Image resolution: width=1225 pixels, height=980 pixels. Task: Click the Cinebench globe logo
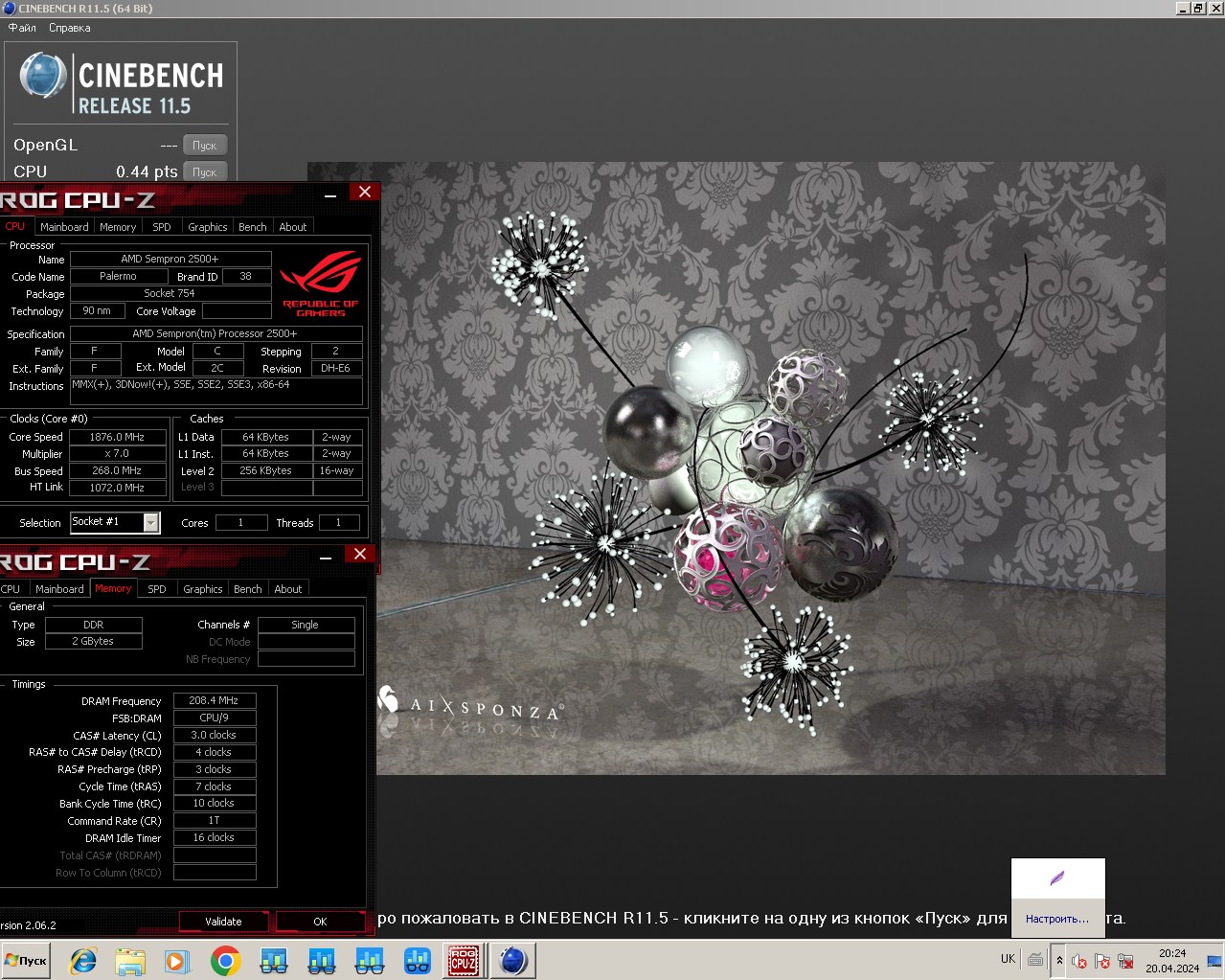click(43, 76)
